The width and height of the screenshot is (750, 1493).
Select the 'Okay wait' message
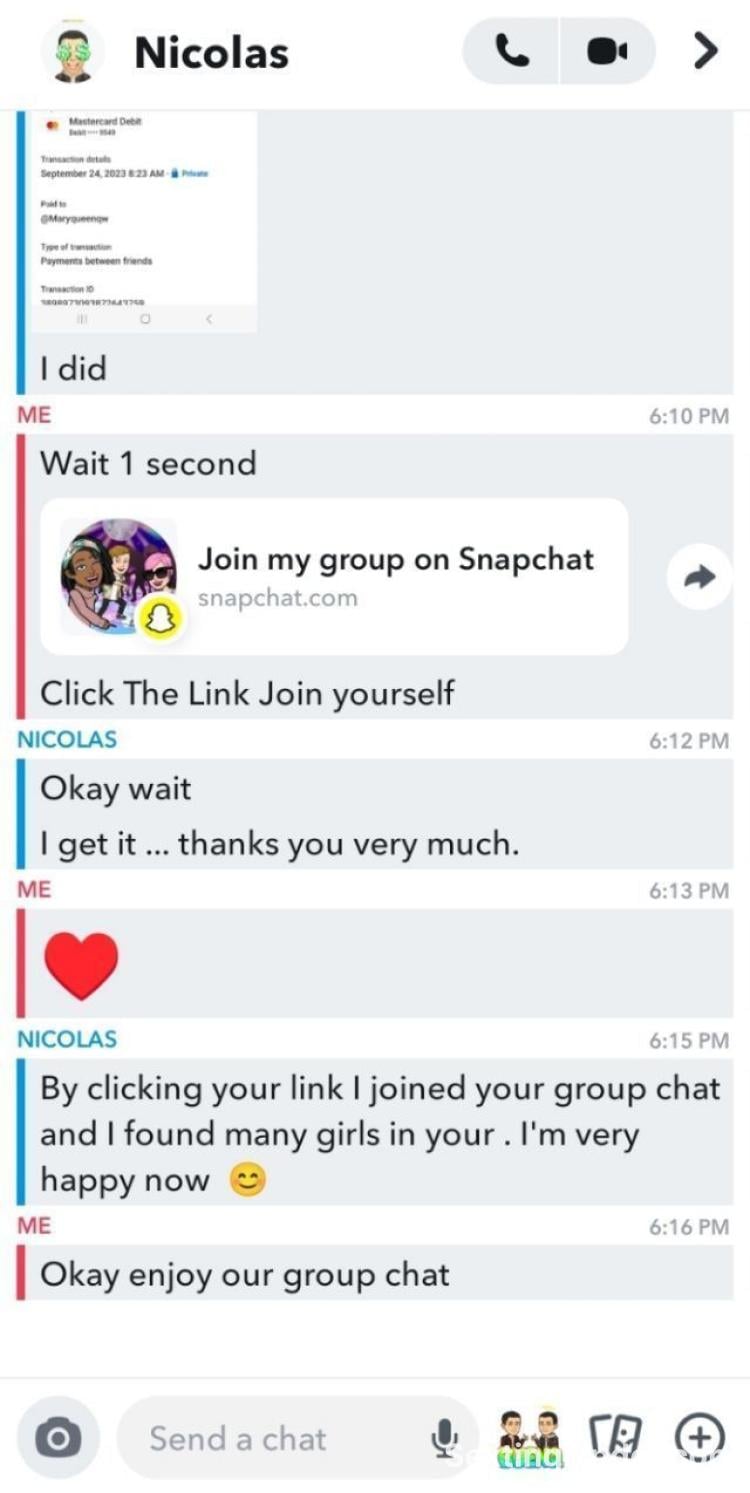(116, 788)
